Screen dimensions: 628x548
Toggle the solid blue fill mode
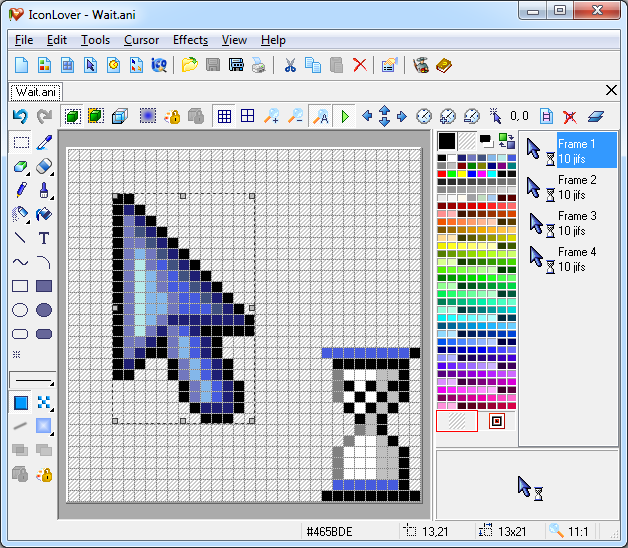point(21,403)
